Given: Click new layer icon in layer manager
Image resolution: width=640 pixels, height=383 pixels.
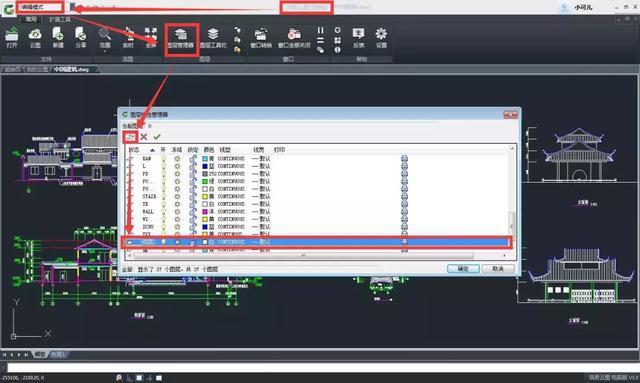Looking at the screenshot, I should [130, 137].
